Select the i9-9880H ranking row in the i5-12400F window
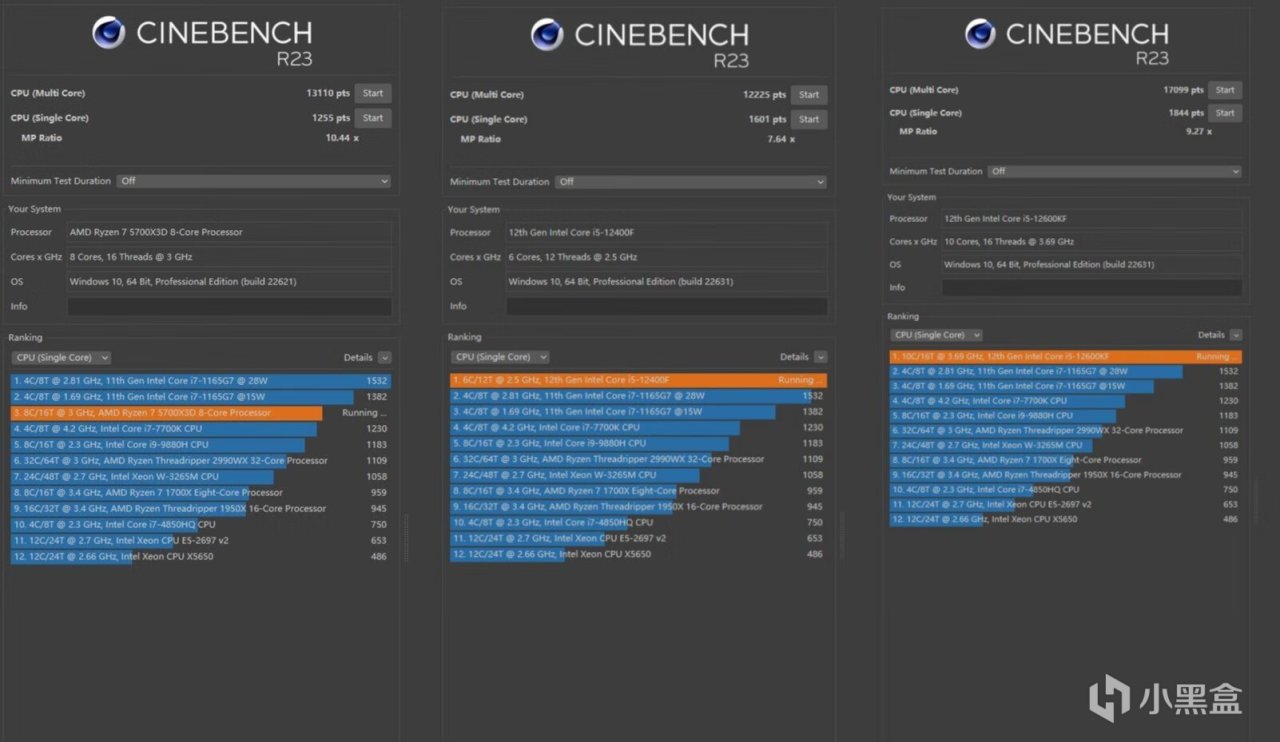 (x=638, y=443)
